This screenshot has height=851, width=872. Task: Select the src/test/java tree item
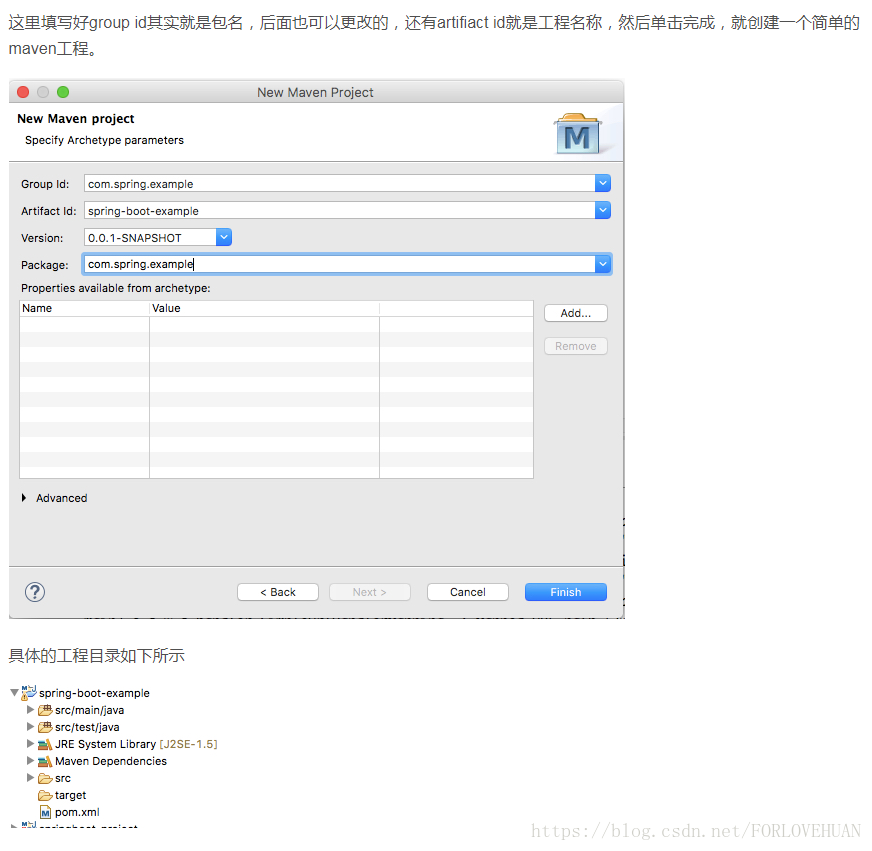point(87,727)
